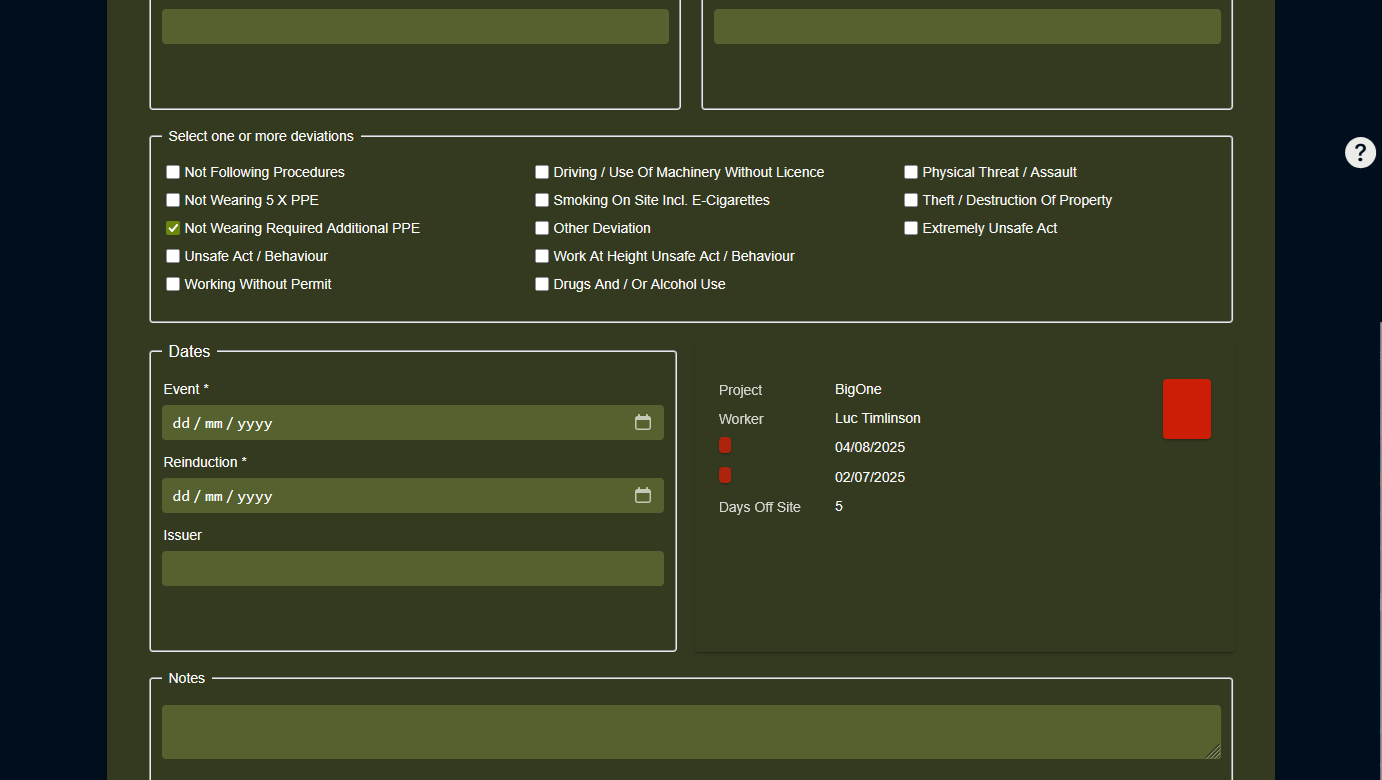
Task: Check the Extremely Unsafe Act option
Action: [911, 228]
